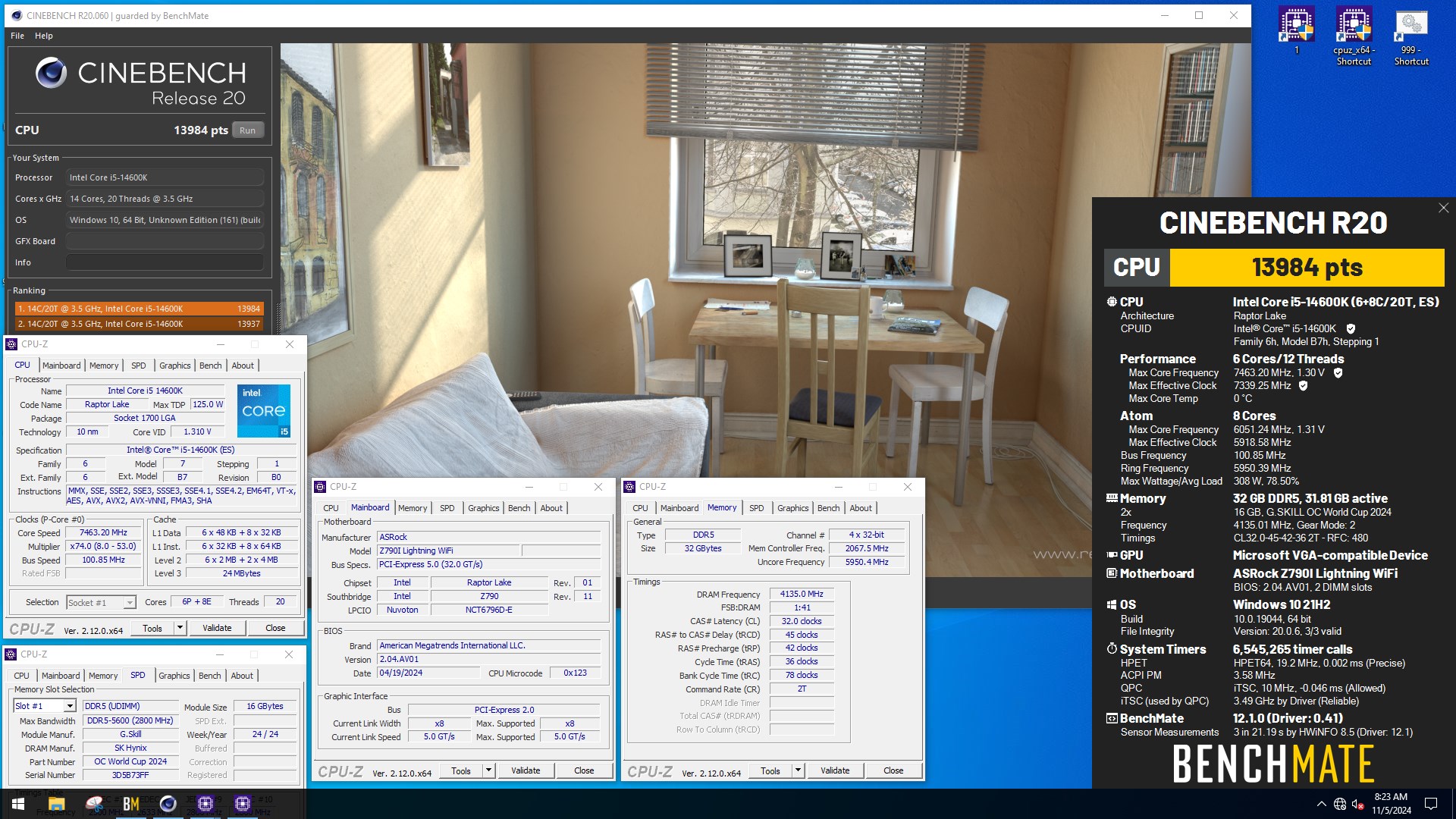Click the Intel Core i5 badge in CPU-Z
This screenshot has width=1456, height=819.
(264, 411)
